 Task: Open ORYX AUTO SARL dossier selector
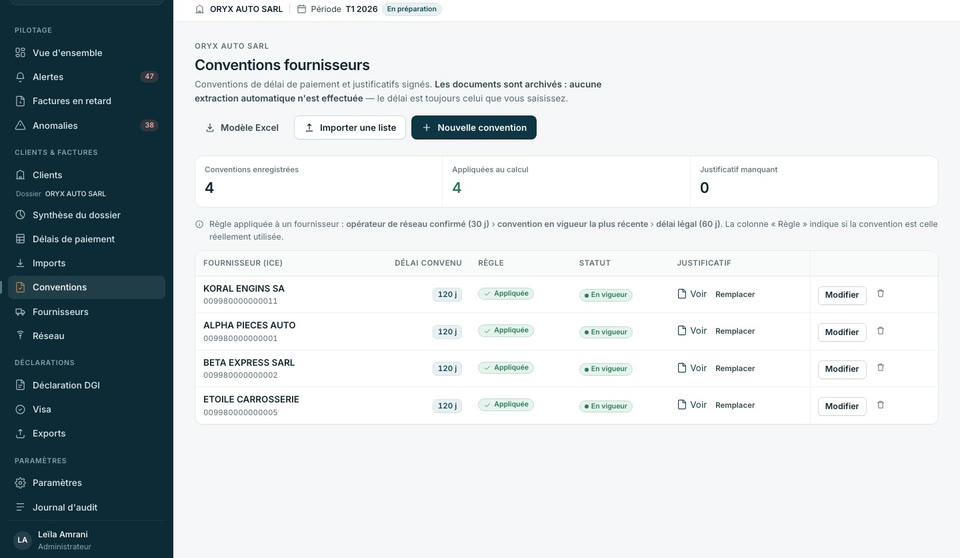(239, 9)
